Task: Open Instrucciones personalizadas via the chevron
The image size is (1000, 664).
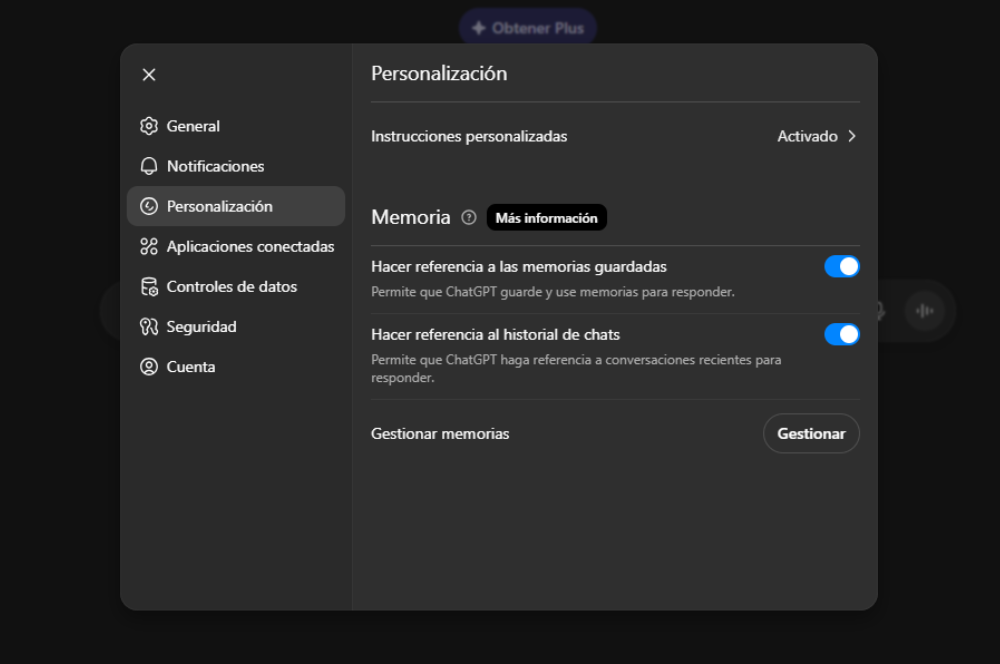Action: tap(851, 136)
